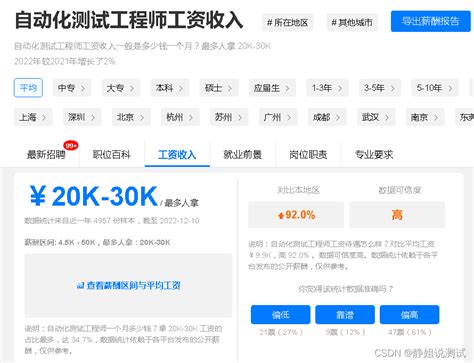Click the 高 data reliability value
The width and height of the screenshot is (474, 363).
click(397, 215)
